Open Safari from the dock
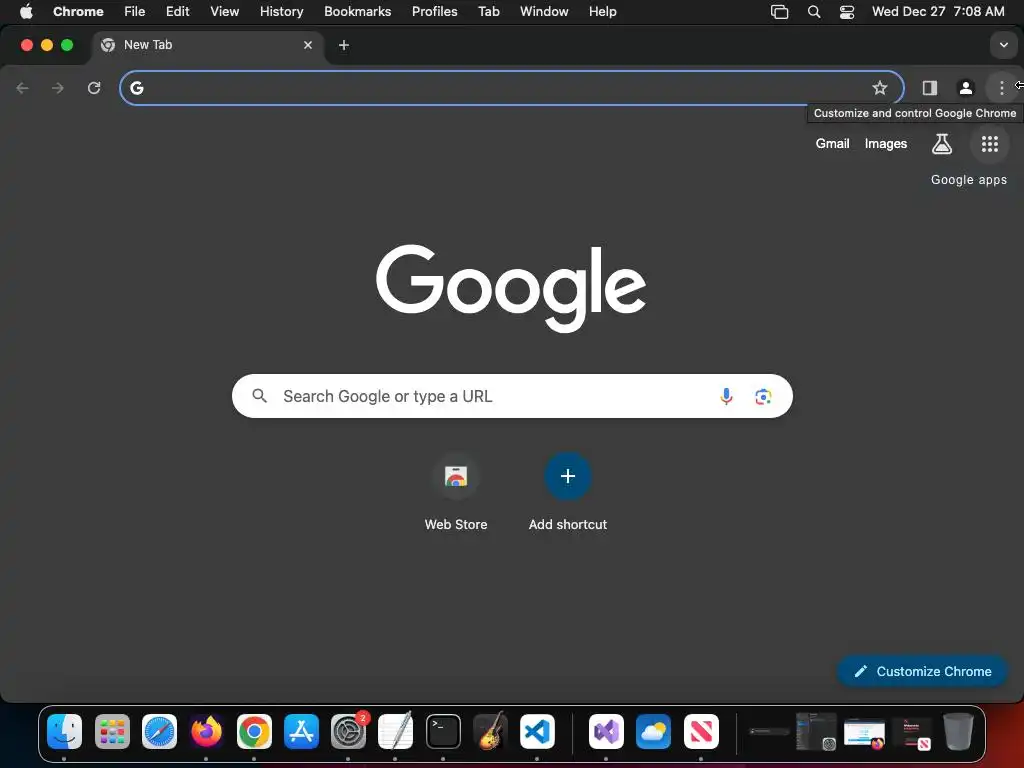 pos(159,731)
